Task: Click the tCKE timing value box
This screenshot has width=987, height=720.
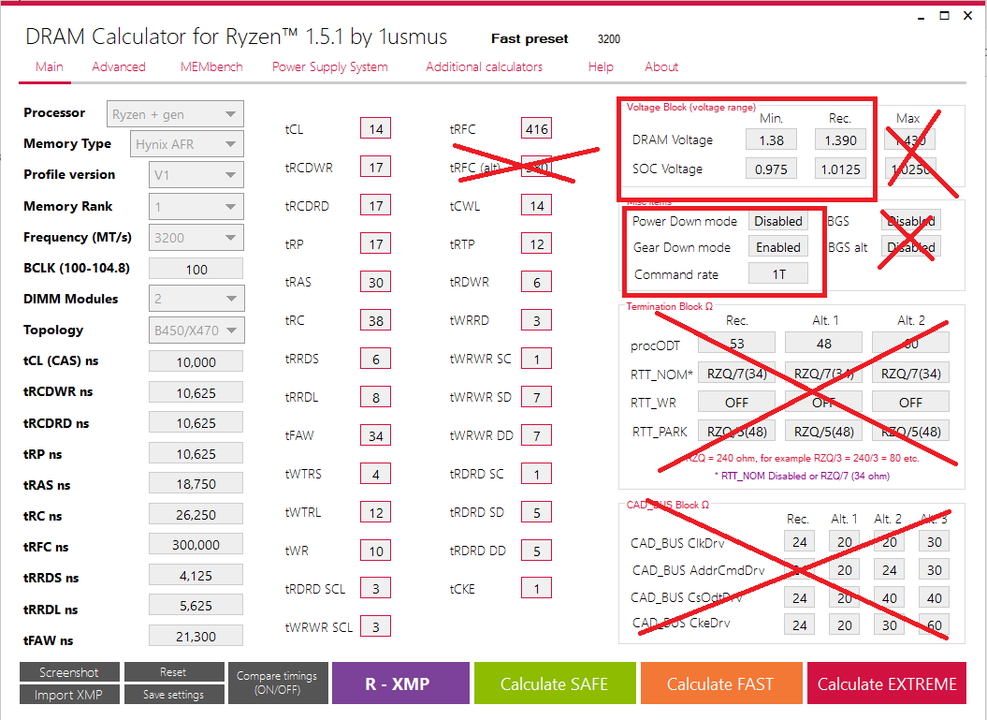Action: 537,588
